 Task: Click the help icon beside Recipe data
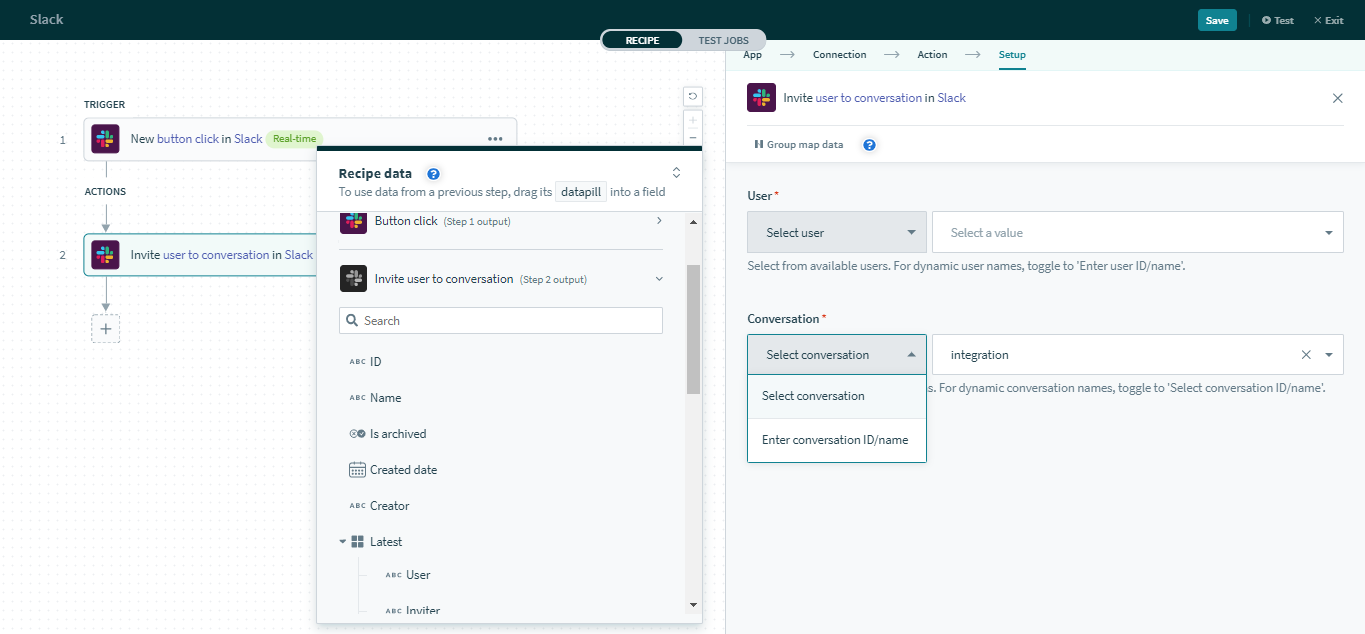[433, 174]
